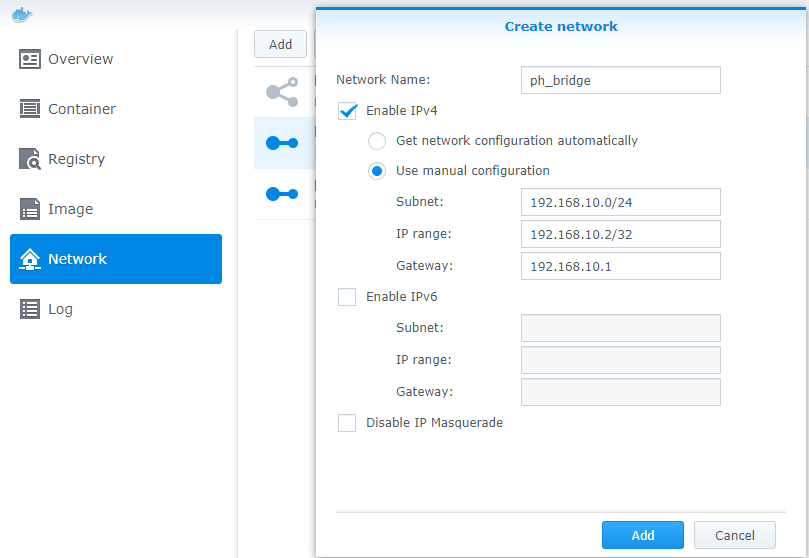The image size is (809, 558).
Task: Select the highlighted blue bridge network icon
Action: point(282,143)
